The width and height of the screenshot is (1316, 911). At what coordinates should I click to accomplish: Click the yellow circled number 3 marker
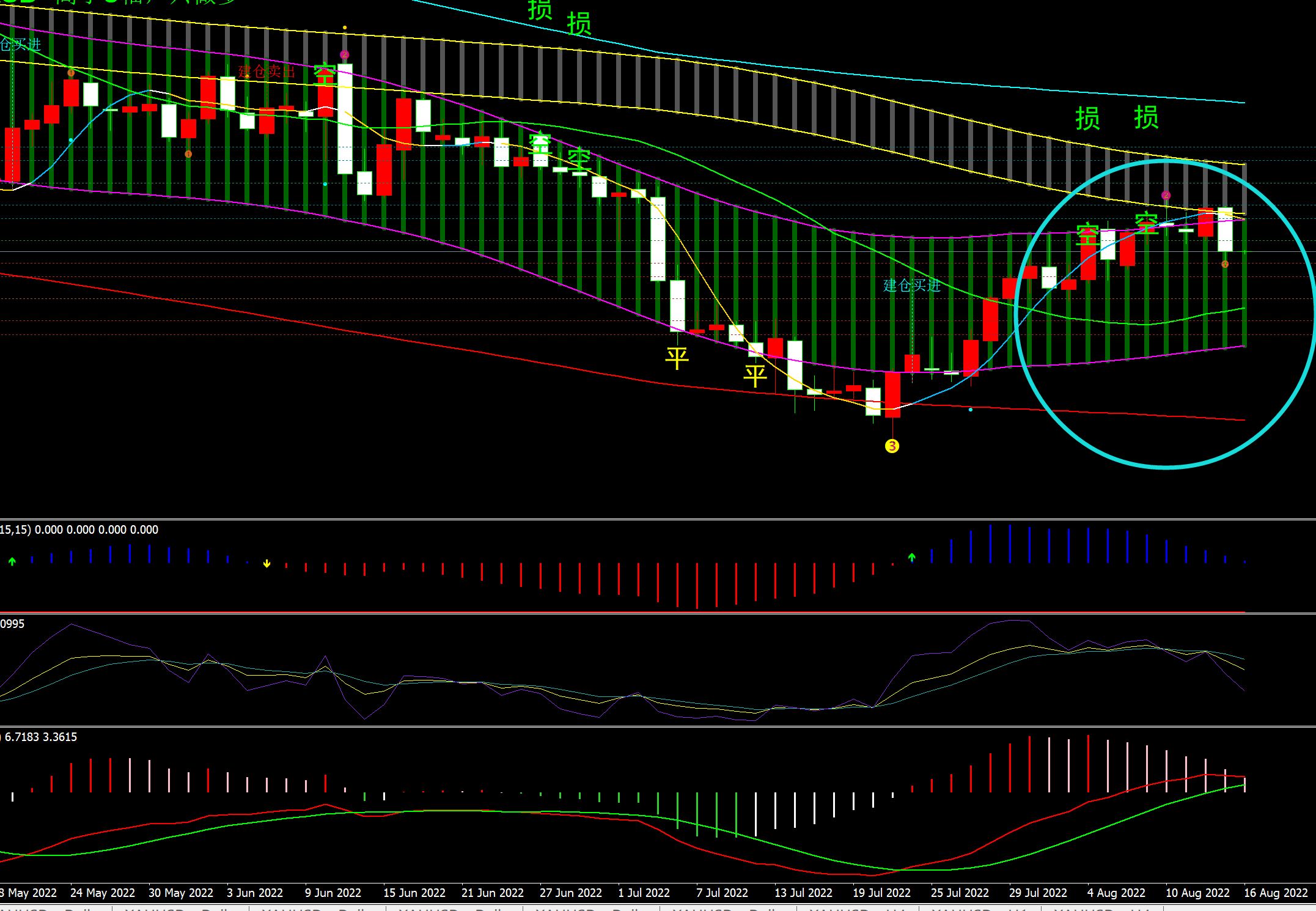point(892,446)
